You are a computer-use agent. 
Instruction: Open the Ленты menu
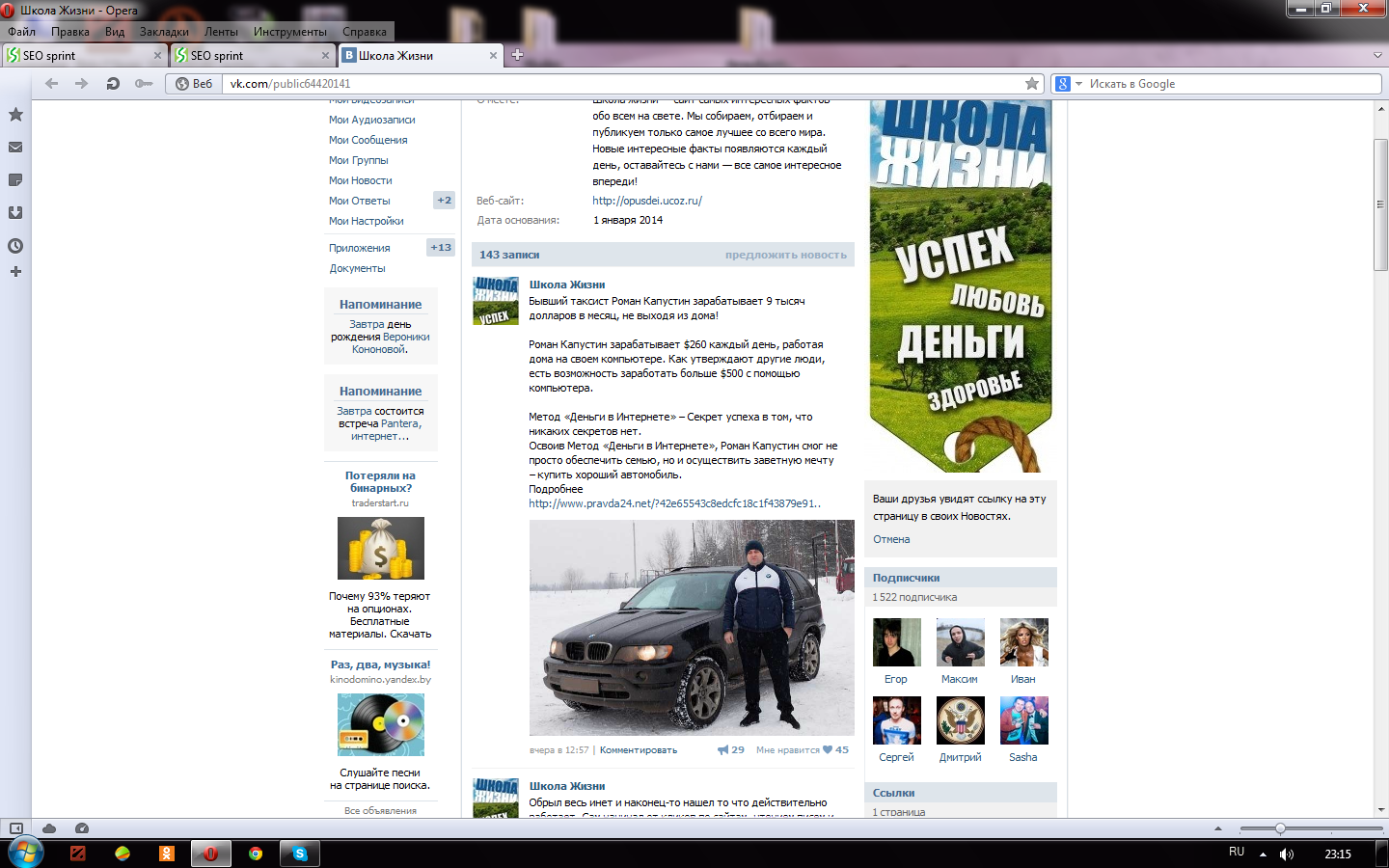pyautogui.click(x=221, y=32)
